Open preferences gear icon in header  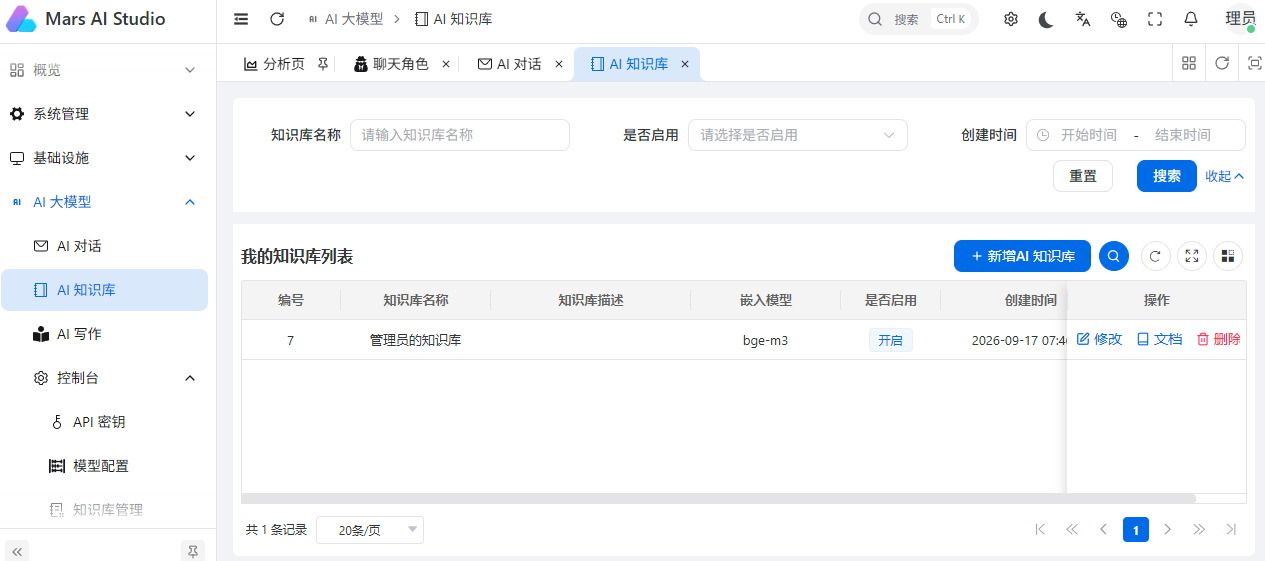coord(1011,19)
